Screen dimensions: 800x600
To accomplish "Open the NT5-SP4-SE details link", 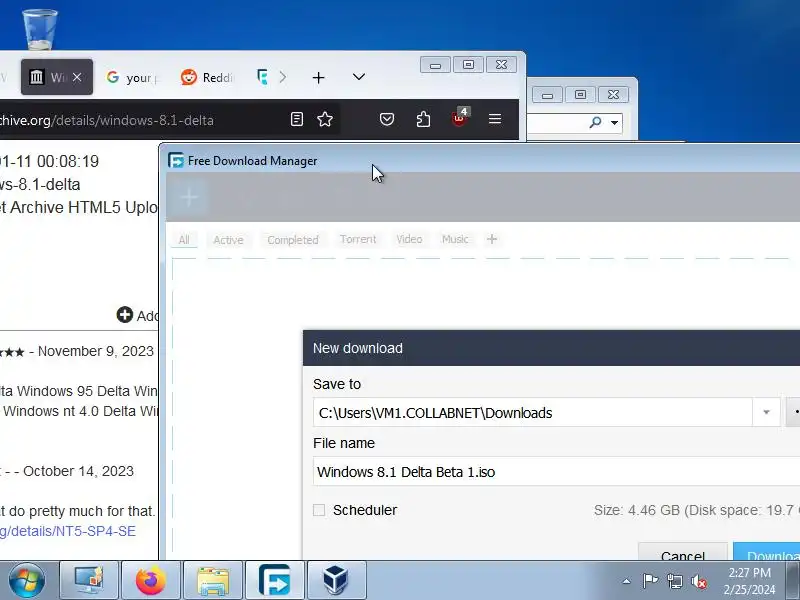I will 68,532.
